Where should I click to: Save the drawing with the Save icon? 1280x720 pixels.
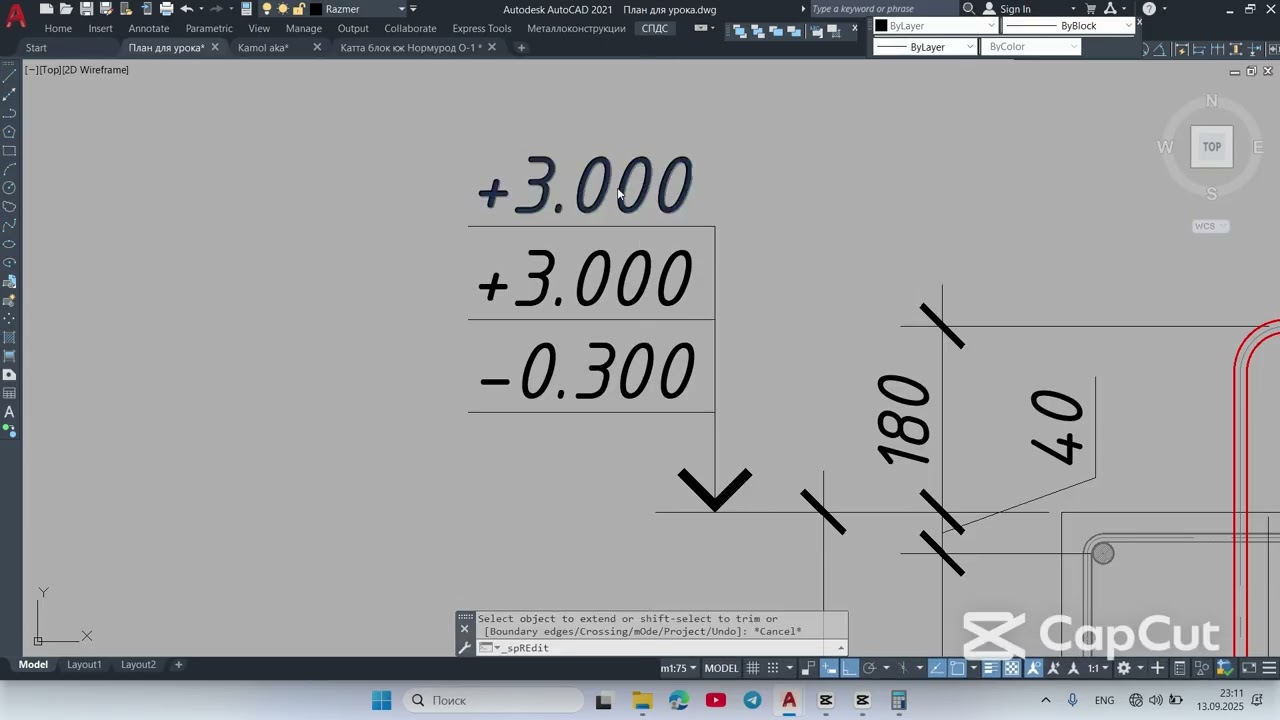(x=86, y=9)
